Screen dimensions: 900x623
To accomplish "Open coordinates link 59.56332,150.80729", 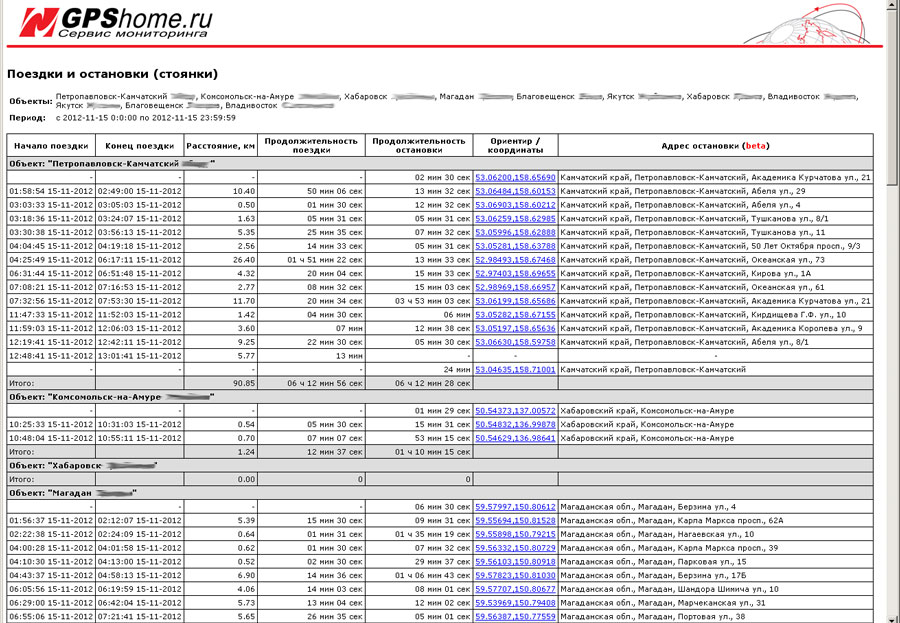I will click(515, 548).
